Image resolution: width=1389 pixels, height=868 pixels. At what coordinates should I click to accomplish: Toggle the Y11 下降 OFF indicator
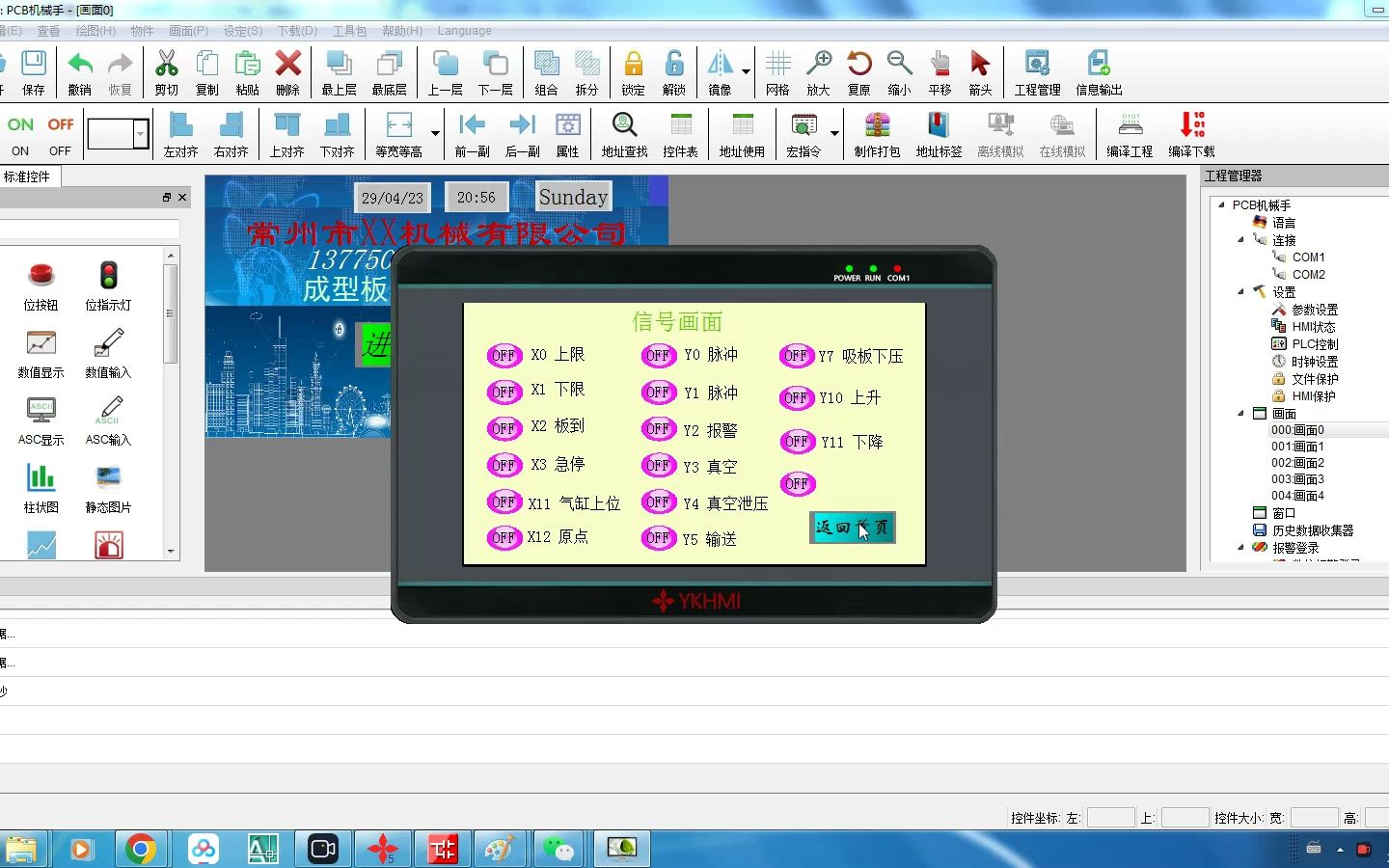coord(797,442)
